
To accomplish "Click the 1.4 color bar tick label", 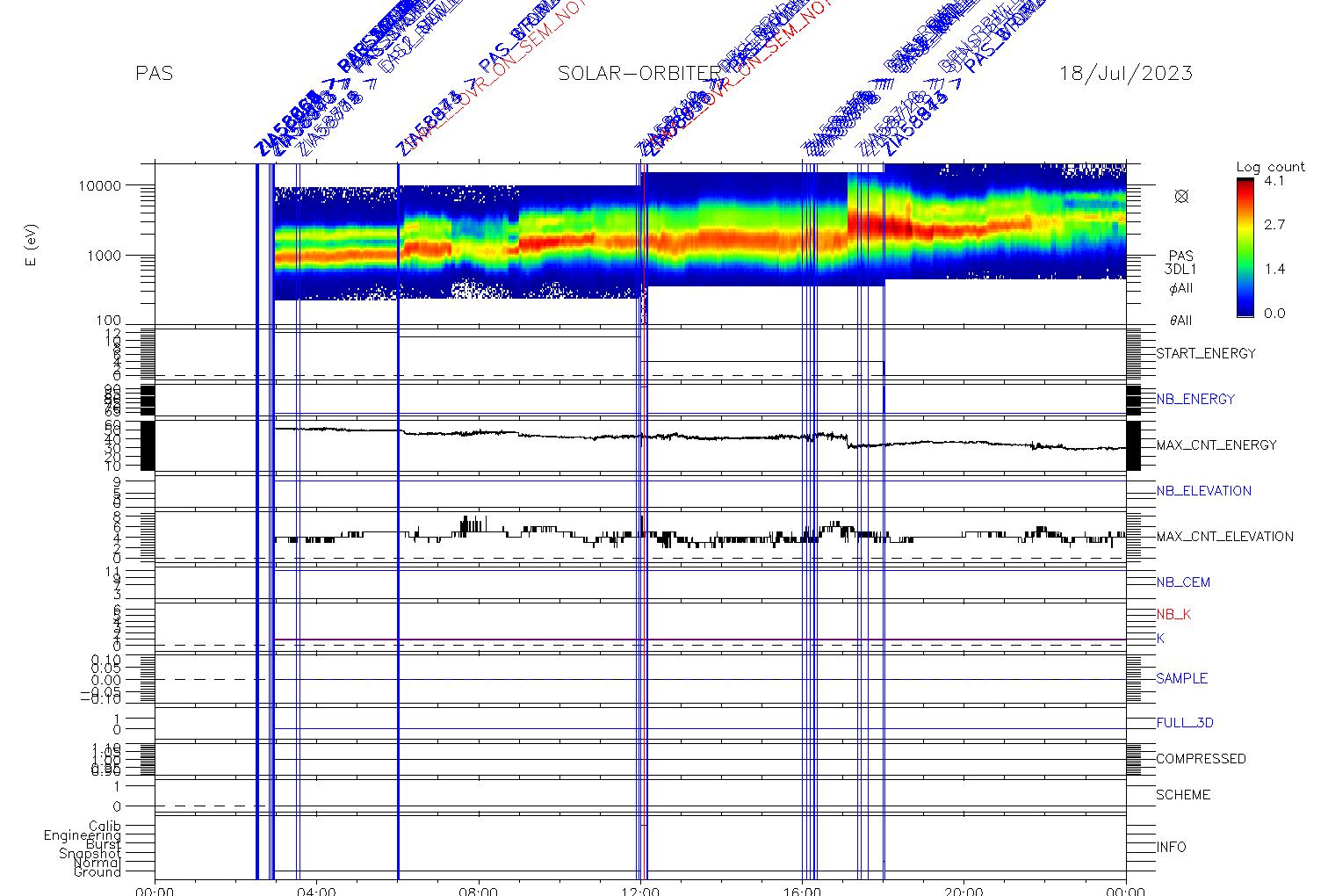I will pos(1274,269).
